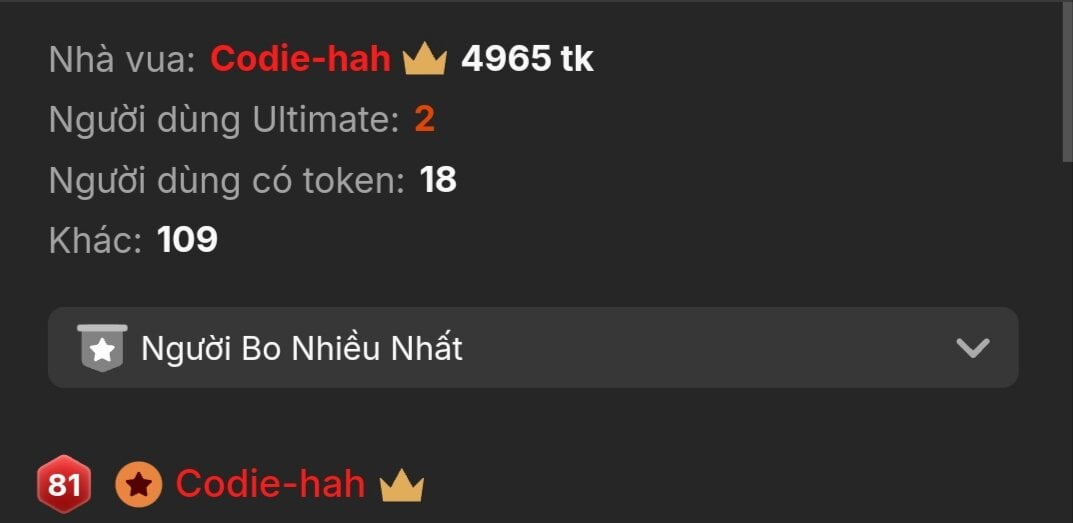Screen dimensions: 1073x523
Task: Click the tk unit after 4965
Action: [577, 60]
